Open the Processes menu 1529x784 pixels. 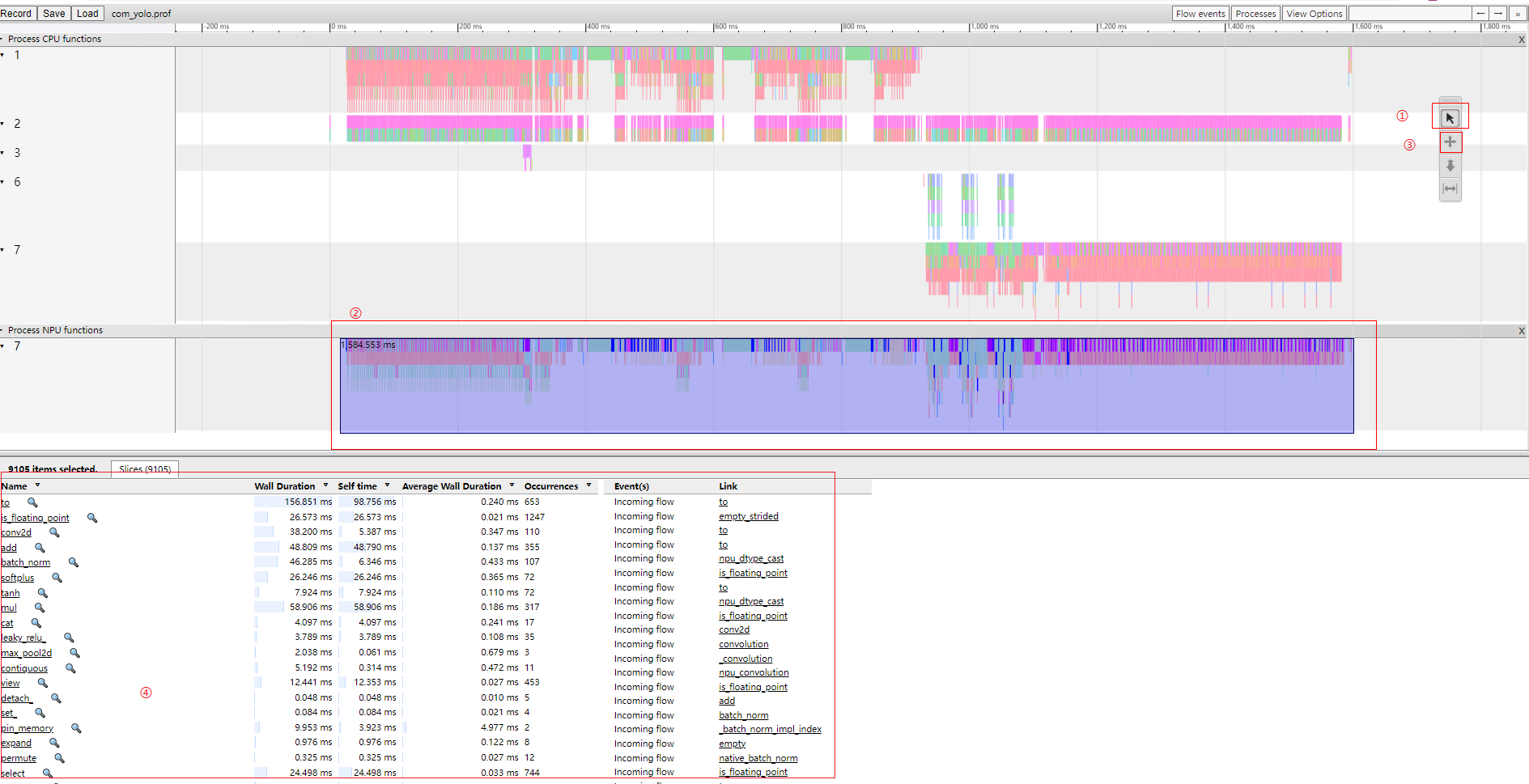[1255, 14]
